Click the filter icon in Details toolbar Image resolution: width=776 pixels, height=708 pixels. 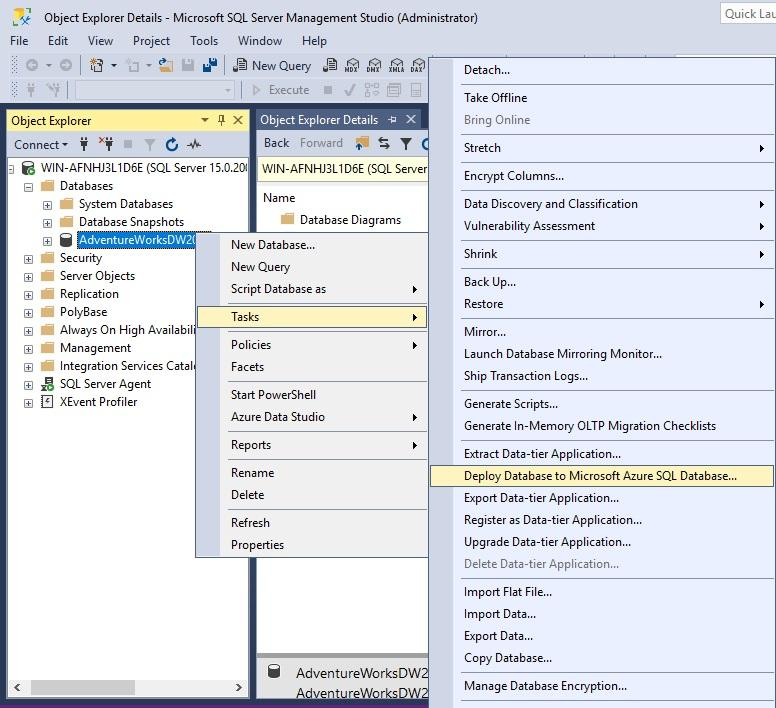406,143
